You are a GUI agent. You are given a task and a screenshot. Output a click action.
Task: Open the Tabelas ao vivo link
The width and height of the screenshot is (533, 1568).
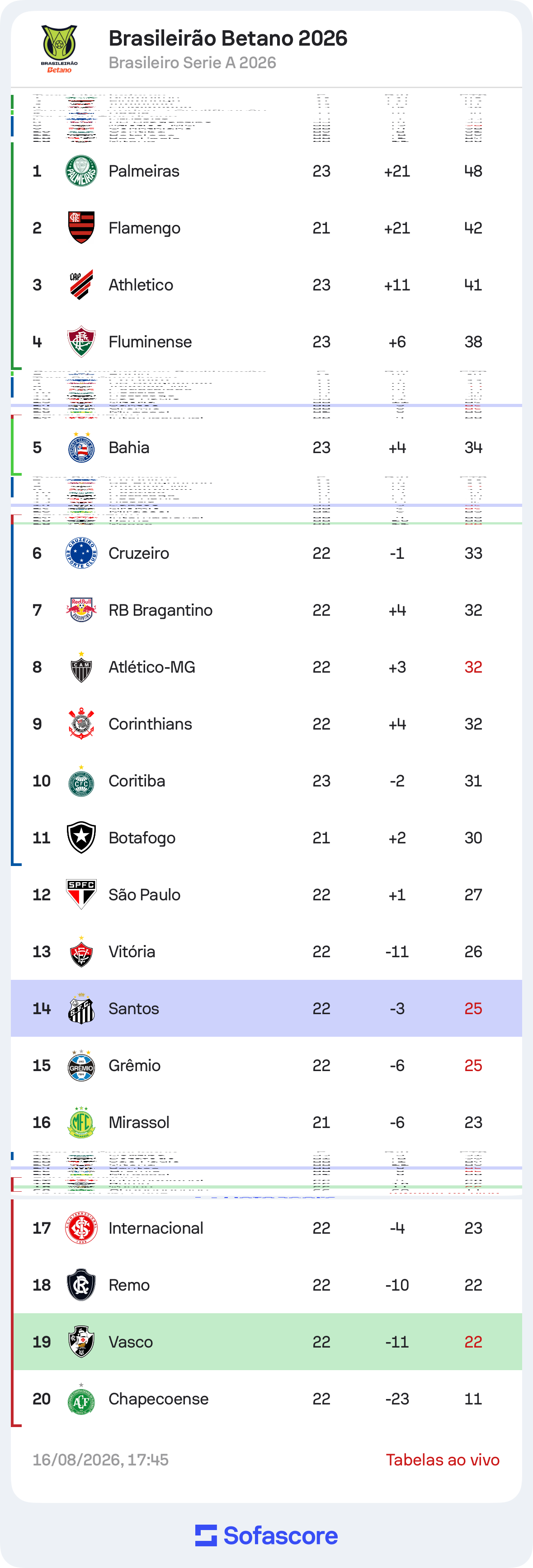[x=443, y=1460]
